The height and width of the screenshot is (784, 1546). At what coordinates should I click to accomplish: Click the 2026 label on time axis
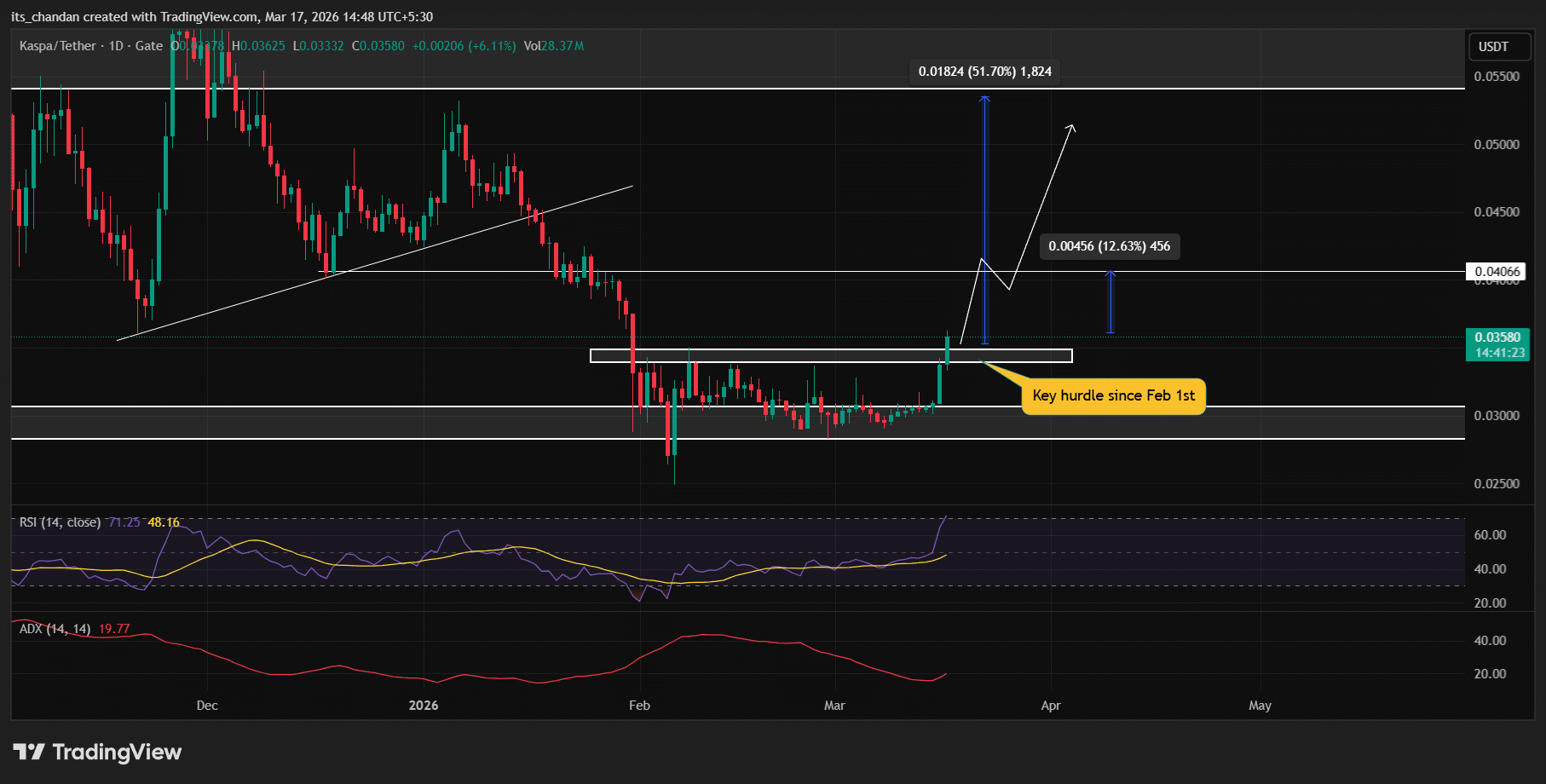[424, 706]
